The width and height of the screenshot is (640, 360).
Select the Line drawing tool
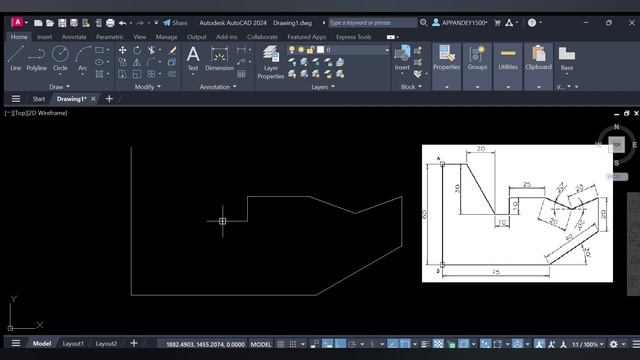(x=16, y=58)
